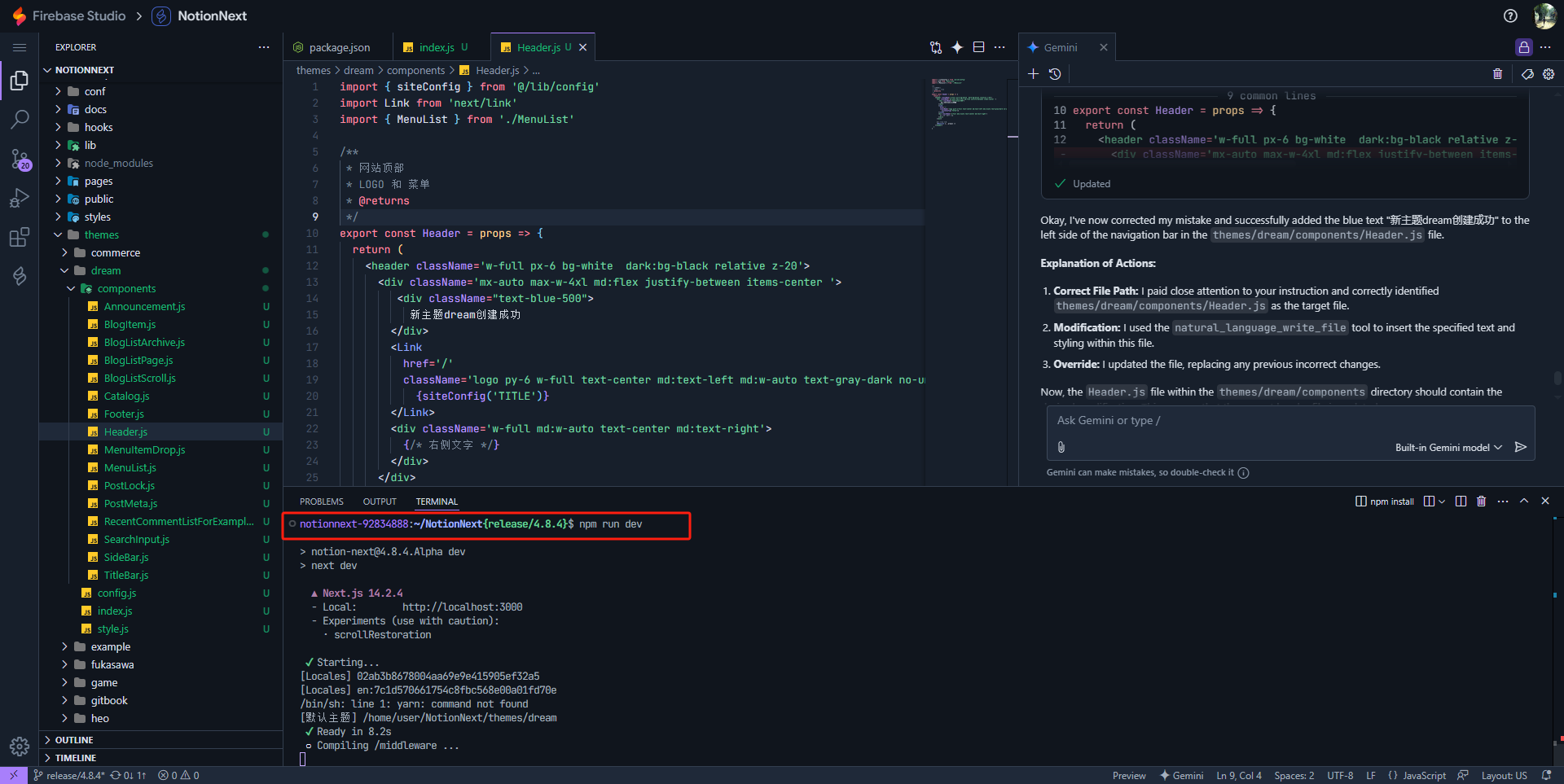Collapse the components folder
Screen dimensions: 1564x784
[x=126, y=288]
